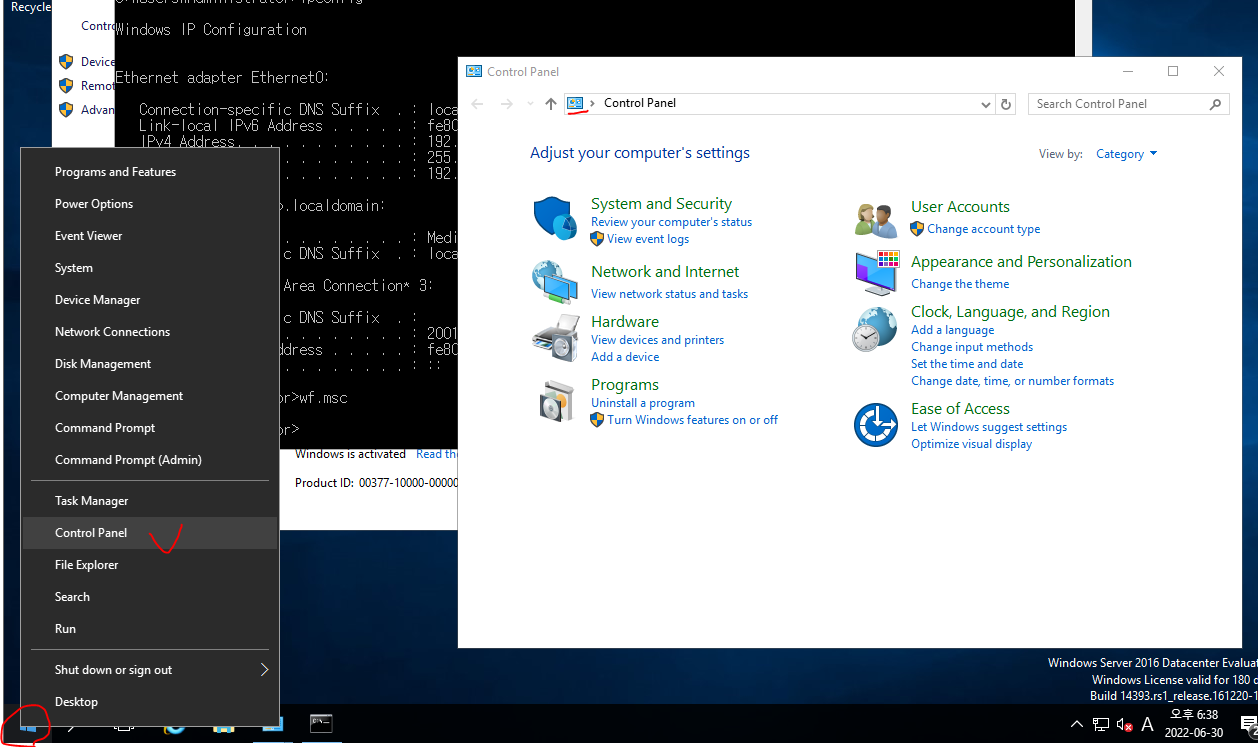Click View devices and printers link

[x=657, y=340]
